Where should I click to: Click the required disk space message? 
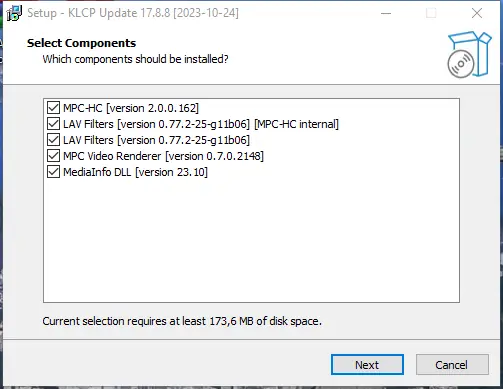point(182,321)
